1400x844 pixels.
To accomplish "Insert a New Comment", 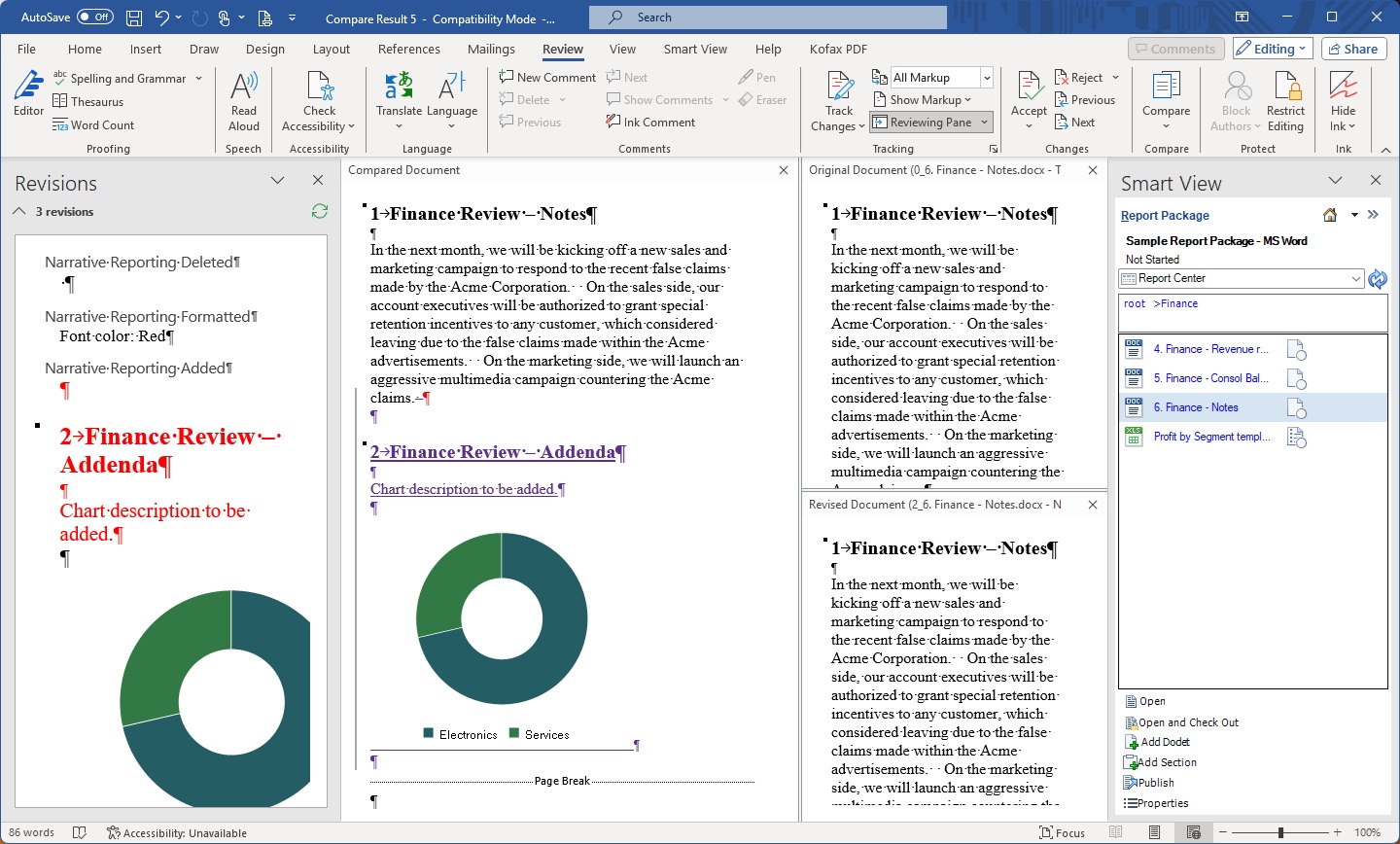I will [x=546, y=76].
